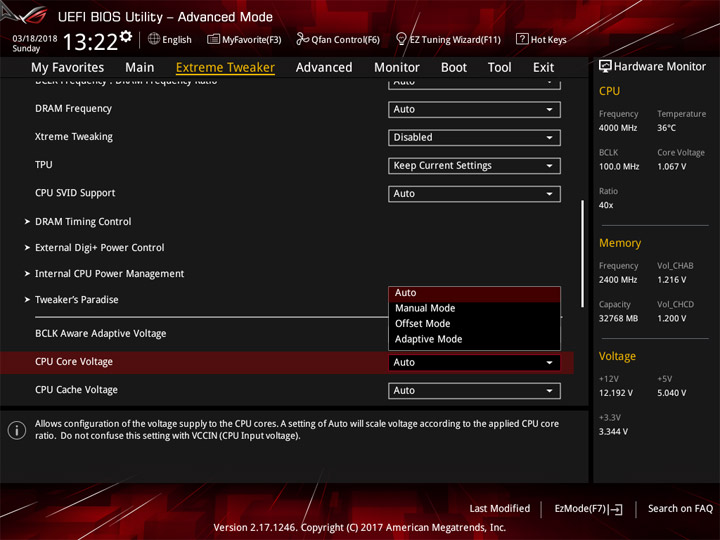Click the CPU temperature 36°C value

pos(666,128)
